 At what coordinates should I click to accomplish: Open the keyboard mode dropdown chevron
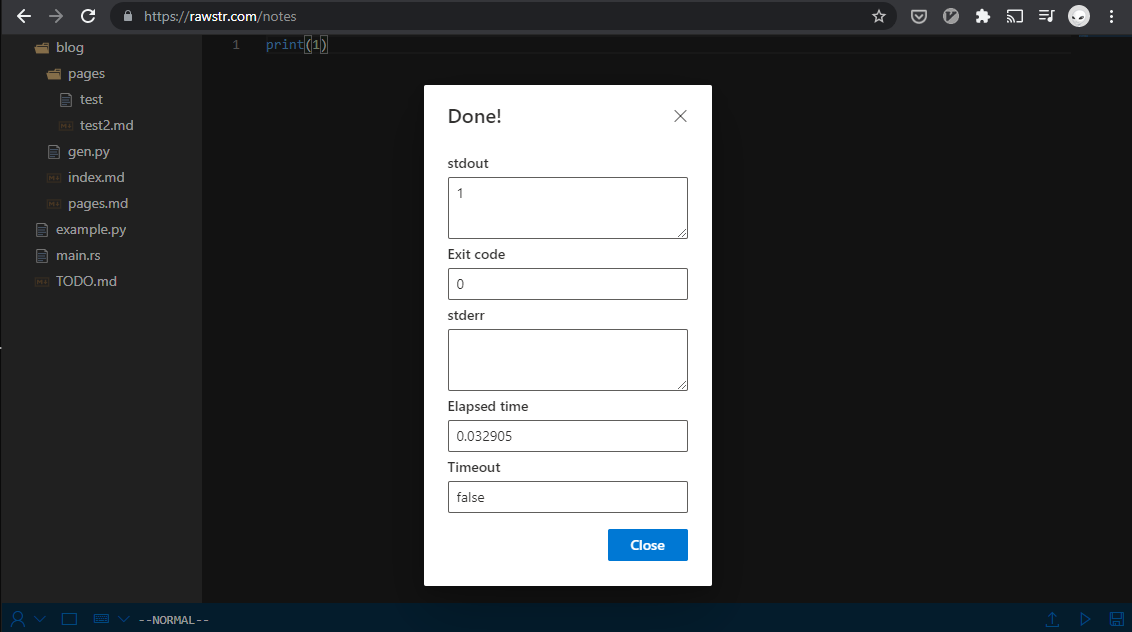click(124, 619)
